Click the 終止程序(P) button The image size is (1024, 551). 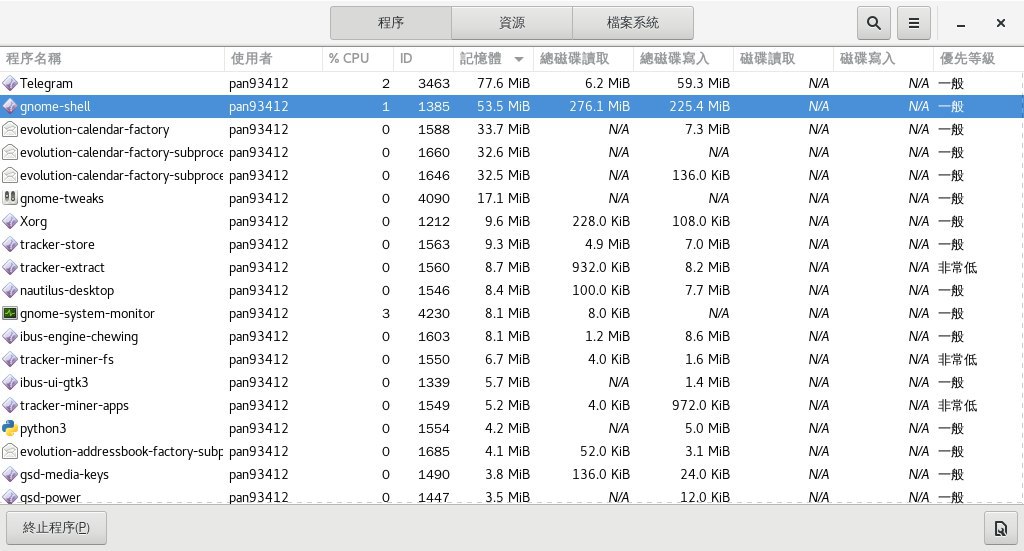click(56, 527)
